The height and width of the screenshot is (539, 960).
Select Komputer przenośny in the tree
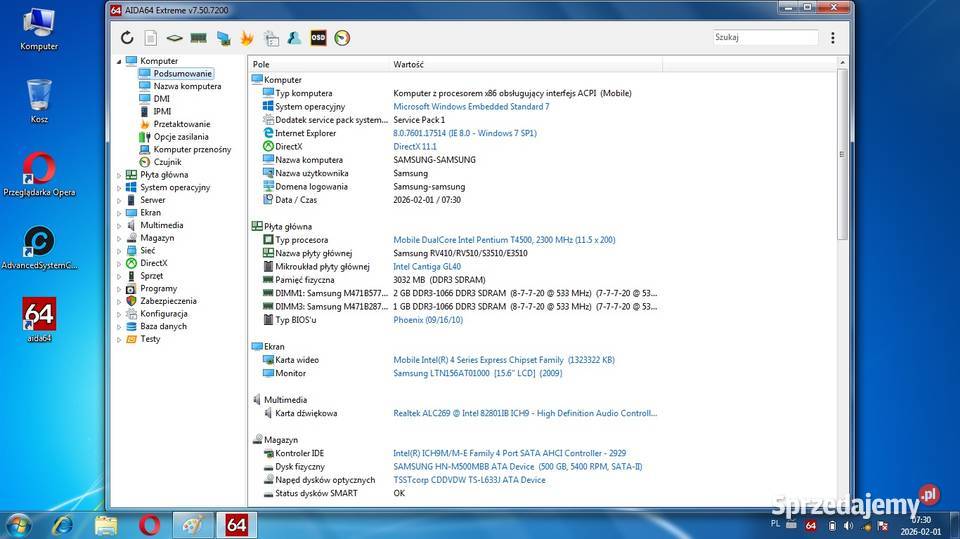192,149
